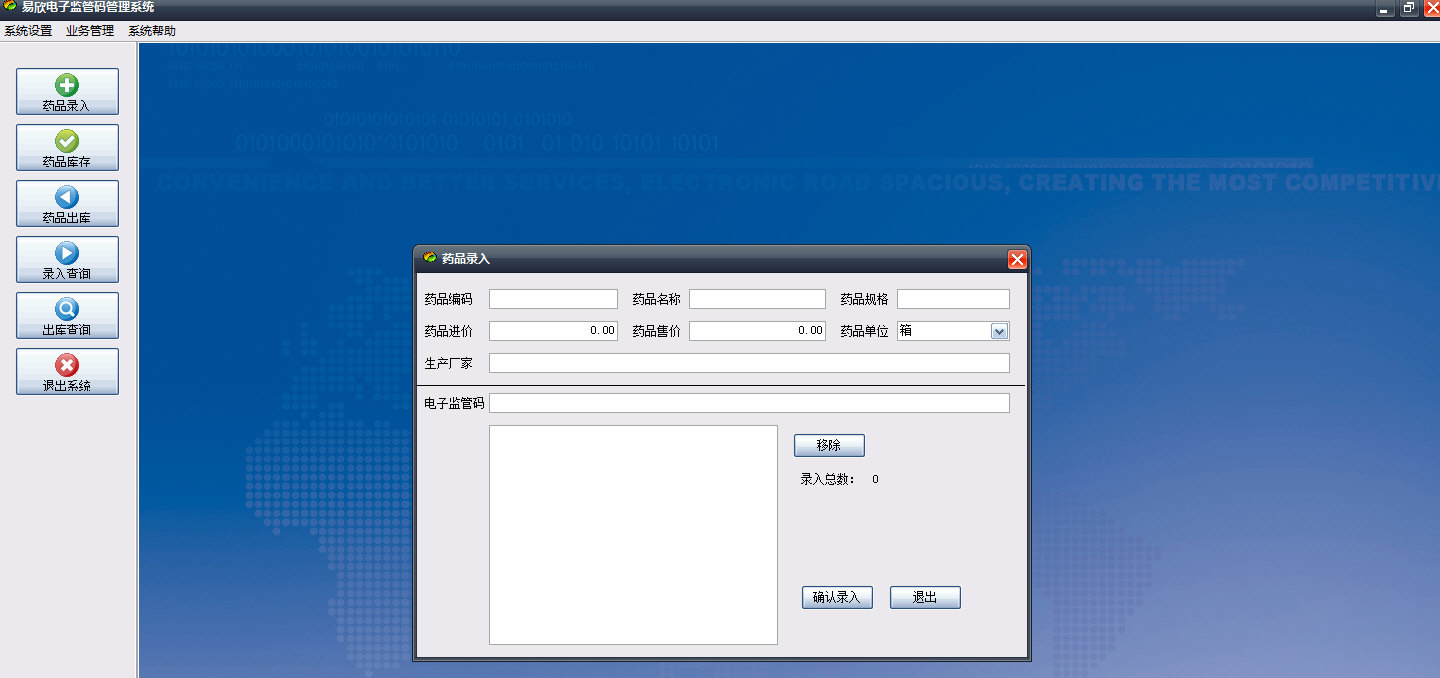The image size is (1440, 678).
Task: Expand the 药品单位 unit dropdown
Action: point(1001,331)
